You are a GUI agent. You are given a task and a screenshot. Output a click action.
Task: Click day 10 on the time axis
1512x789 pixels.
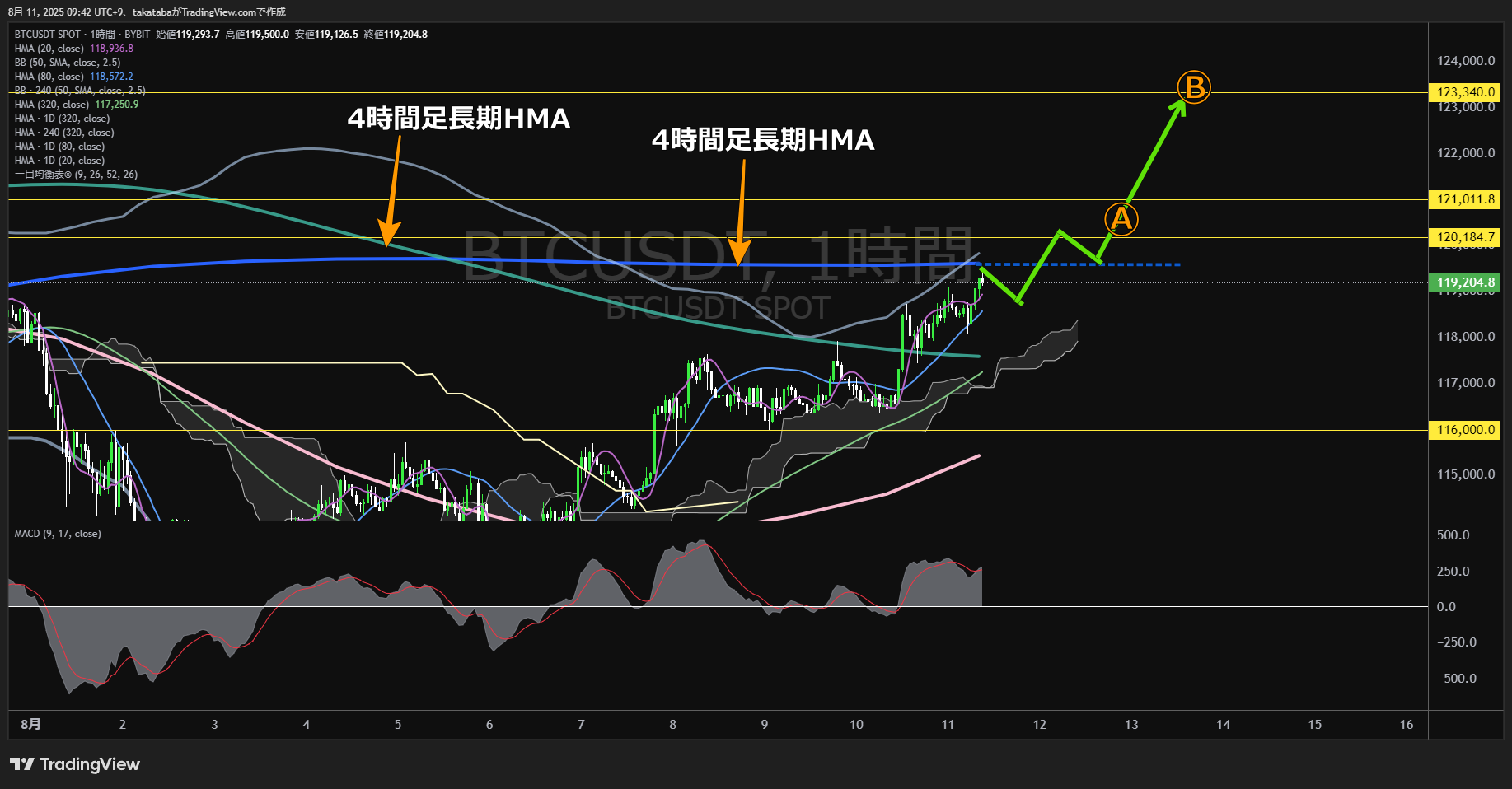coord(857,725)
